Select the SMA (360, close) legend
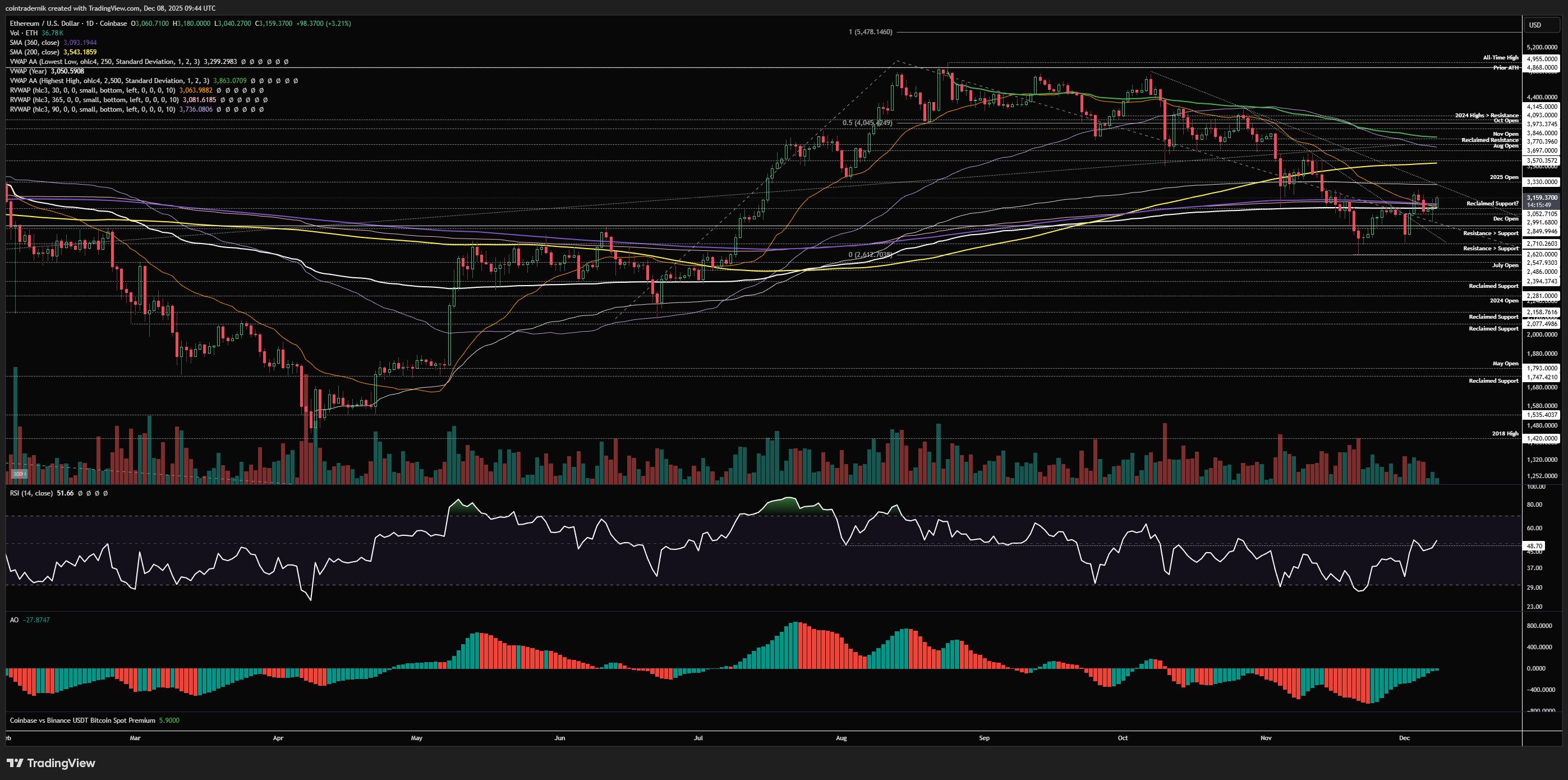Screen dimensions: 1568x780 point(34,43)
